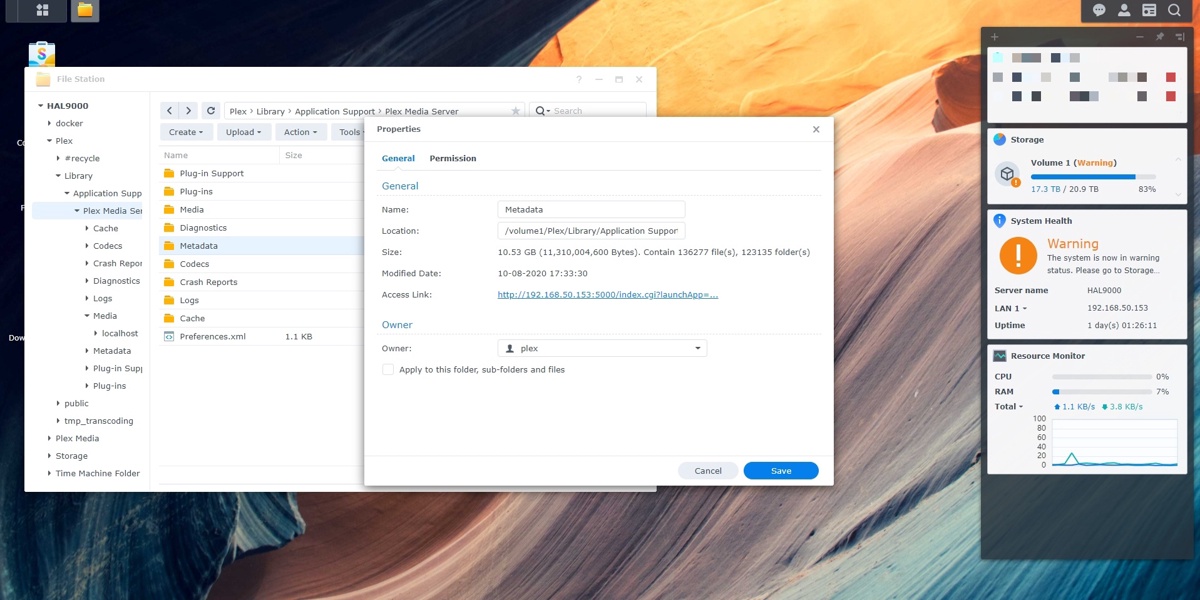Open the access link URL

(608, 295)
